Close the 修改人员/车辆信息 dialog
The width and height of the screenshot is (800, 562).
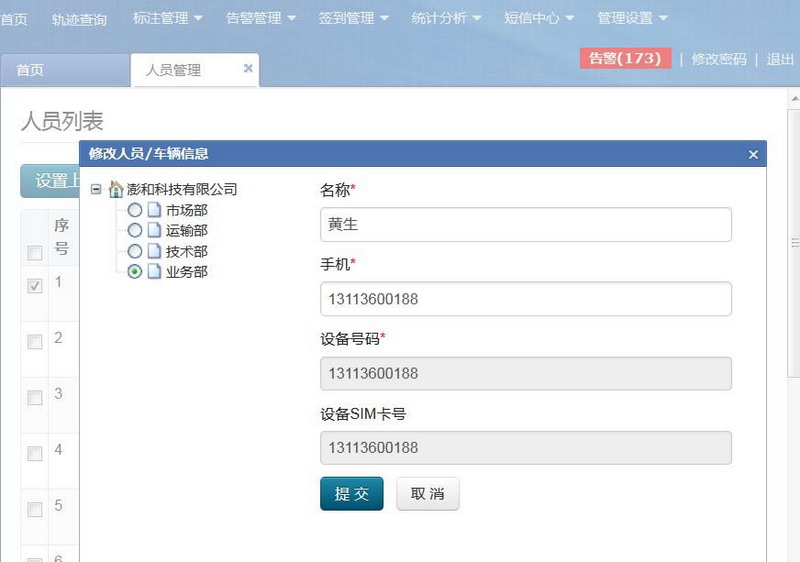(753, 154)
